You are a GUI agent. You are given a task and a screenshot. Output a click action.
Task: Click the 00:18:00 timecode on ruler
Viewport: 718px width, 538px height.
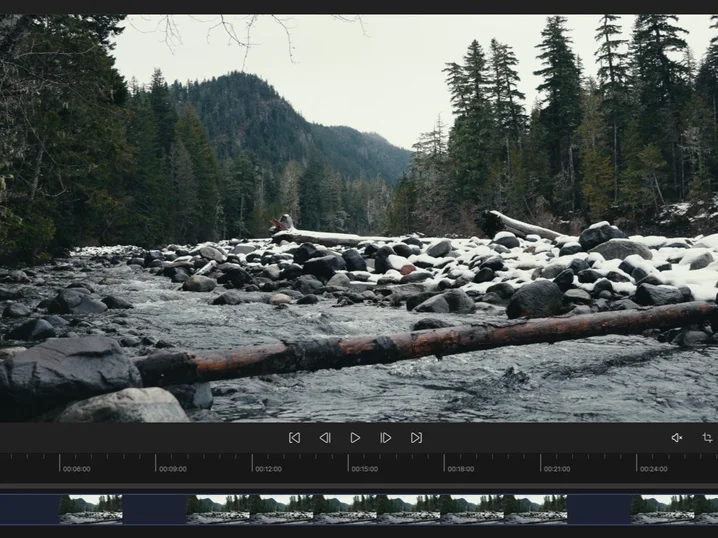point(461,469)
